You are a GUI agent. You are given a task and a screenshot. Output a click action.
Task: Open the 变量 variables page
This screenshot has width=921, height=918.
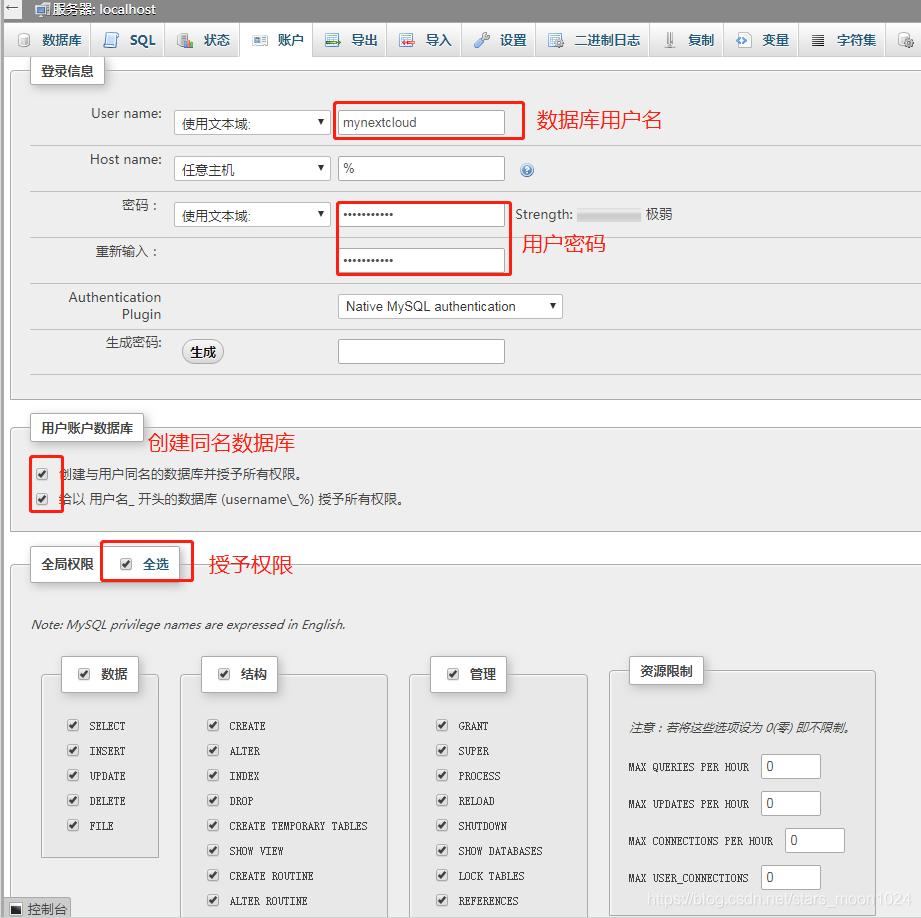(x=779, y=40)
